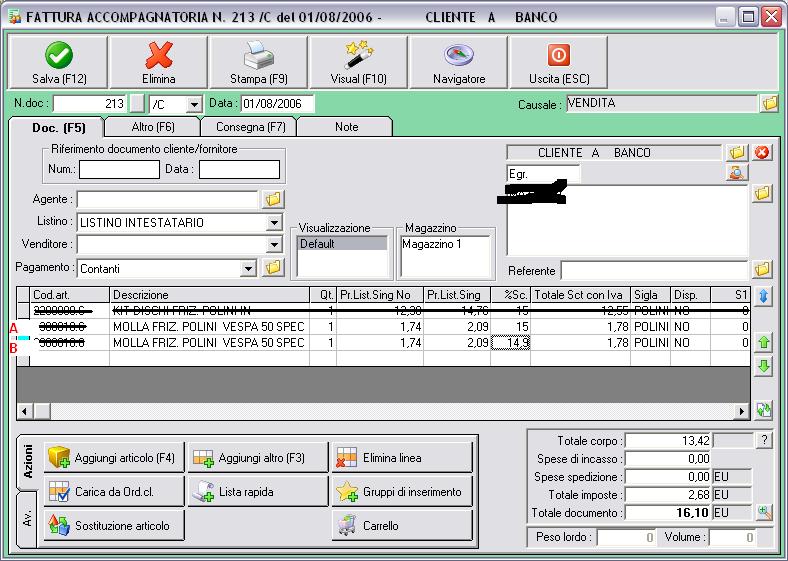This screenshot has height=561, width=788.
Task: Click the %Sc. cell showing 14,9
Action: click(x=511, y=343)
